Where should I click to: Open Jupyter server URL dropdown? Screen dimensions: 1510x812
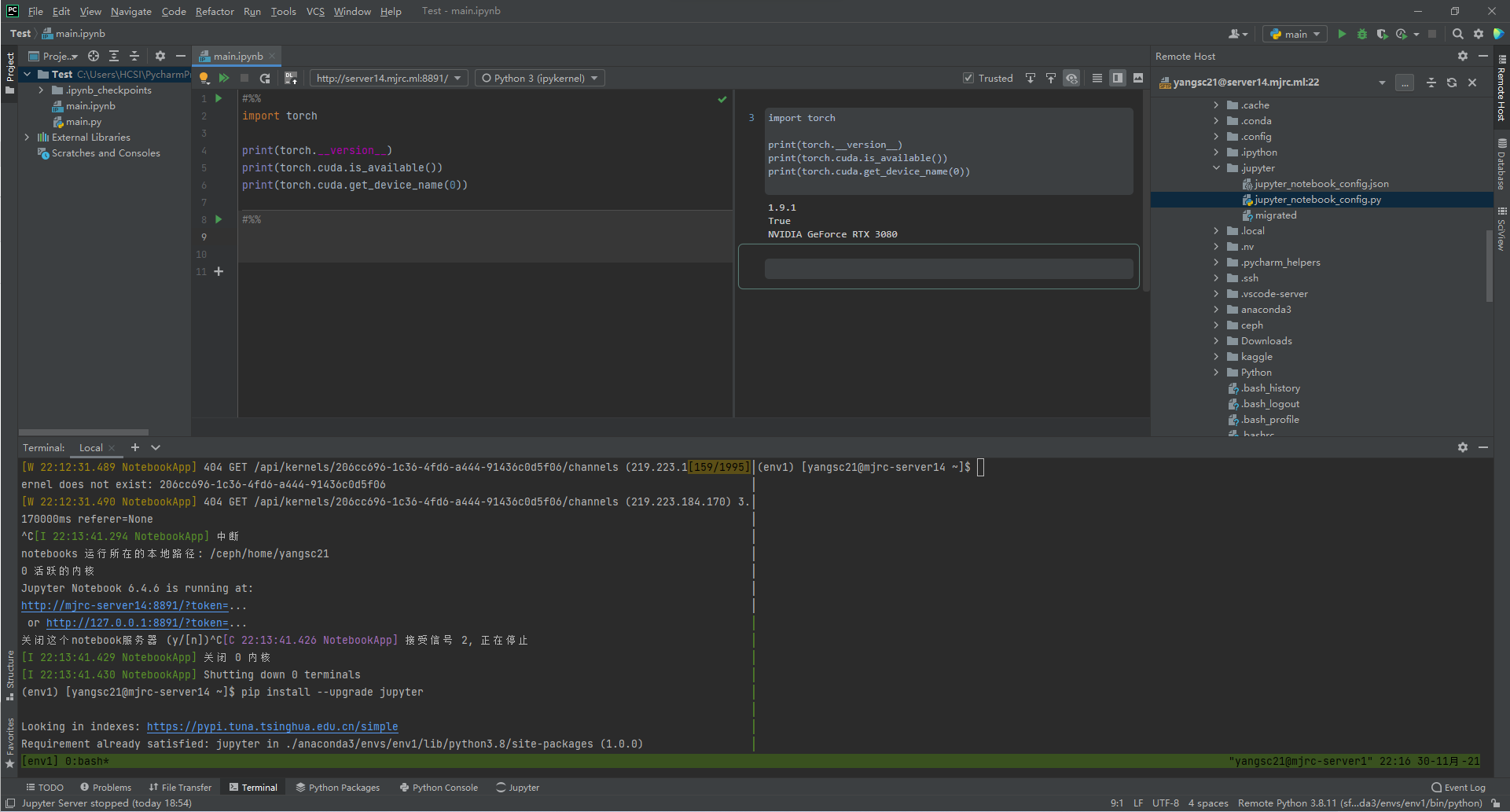(x=389, y=78)
